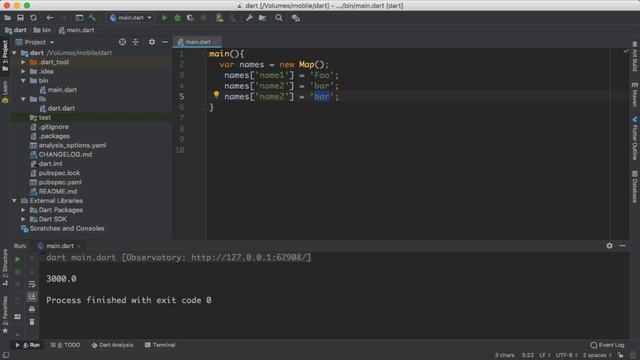
Task: Open the Project side tool tab
Action: (x=5, y=56)
